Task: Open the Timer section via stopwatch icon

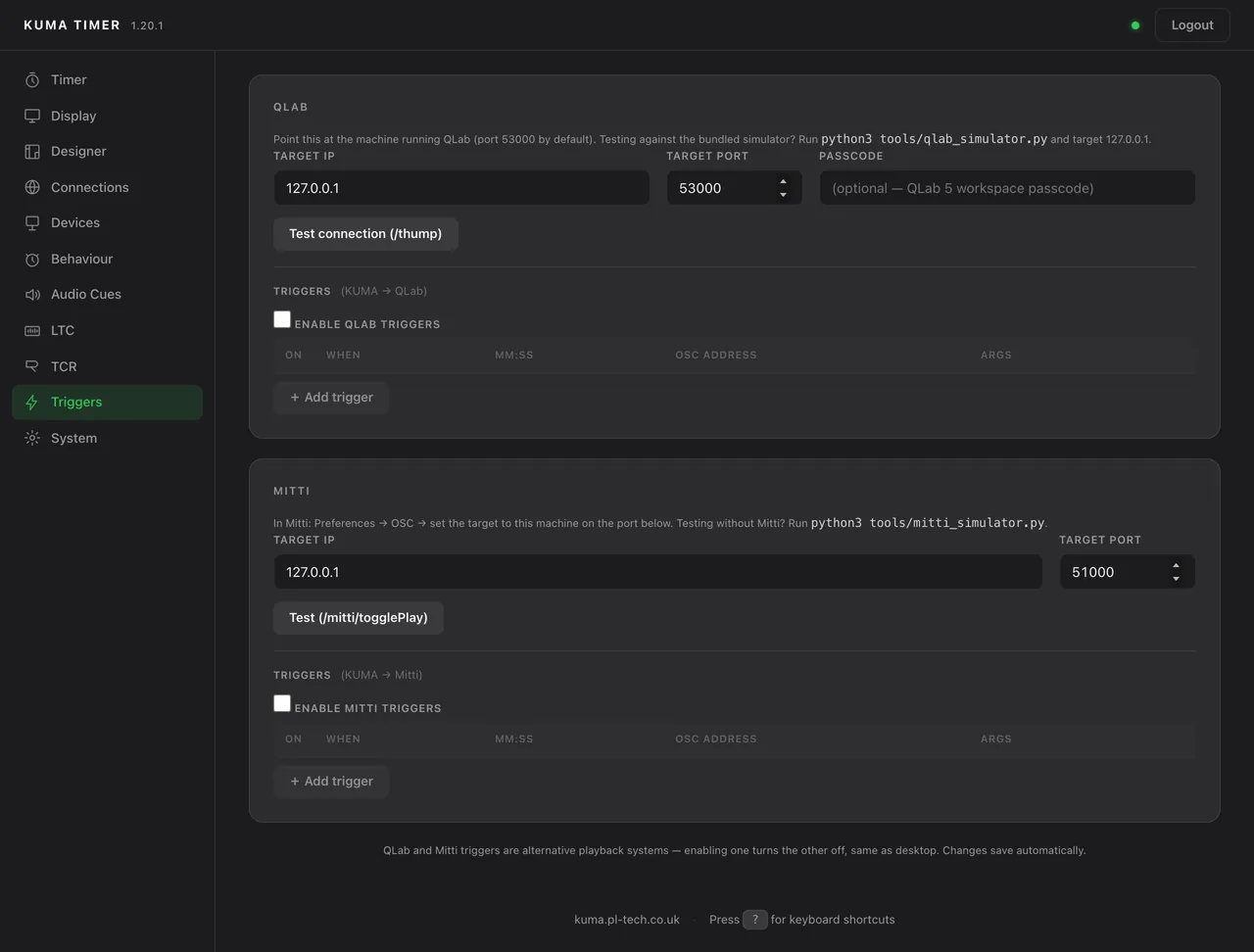Action: coord(32,79)
